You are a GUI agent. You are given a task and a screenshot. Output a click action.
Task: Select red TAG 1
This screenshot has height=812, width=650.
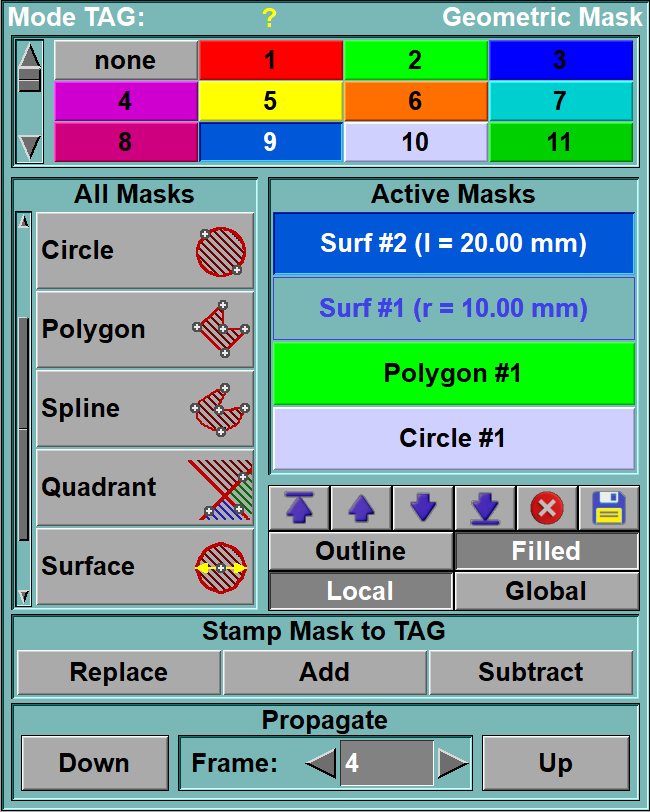(271, 60)
